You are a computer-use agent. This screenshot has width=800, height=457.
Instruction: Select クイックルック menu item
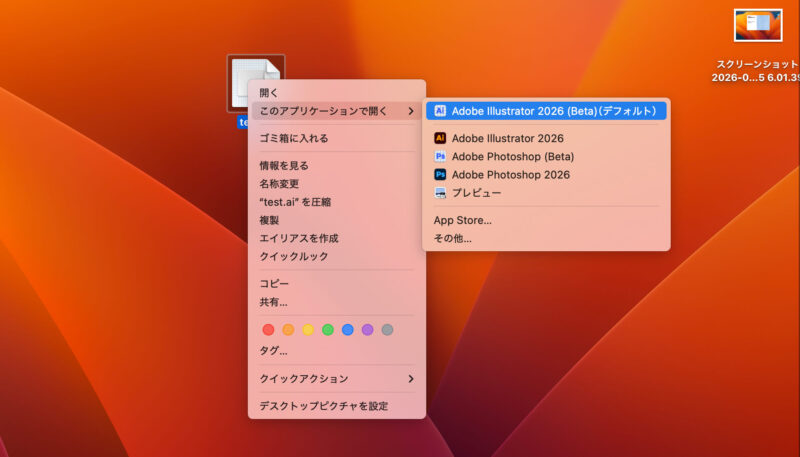coord(337,257)
